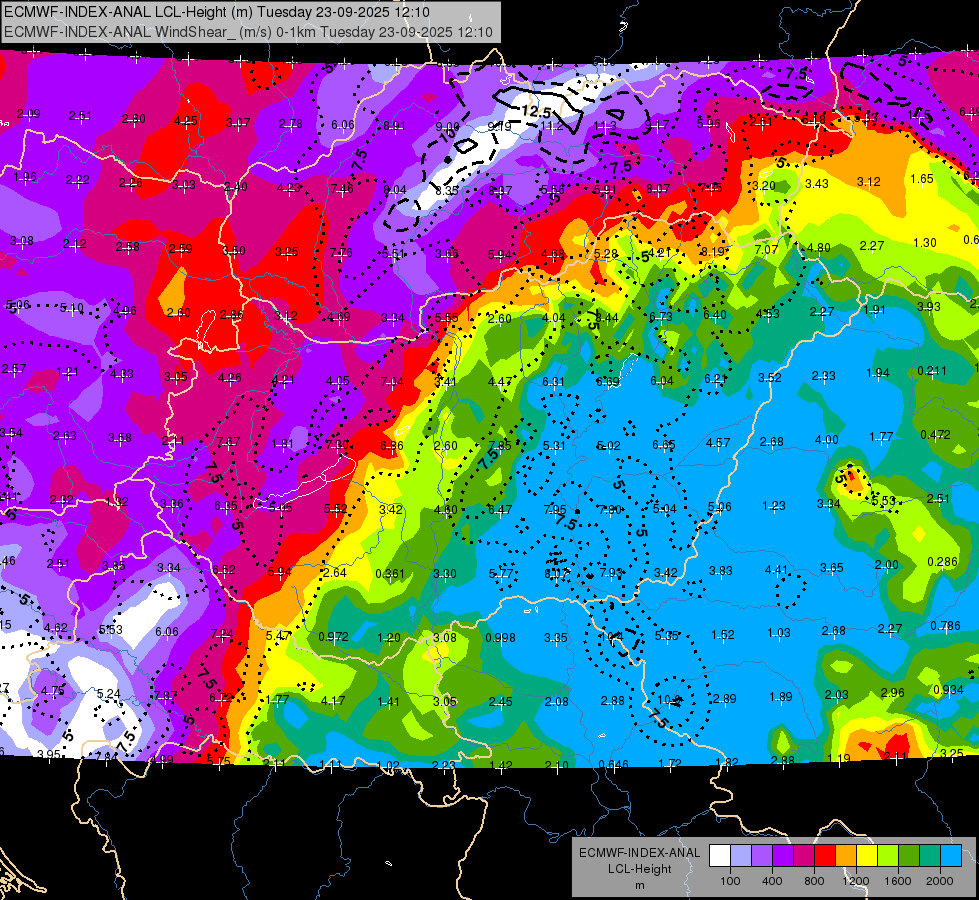Click grid value 8.44
979x900 pixels.
coord(607,317)
